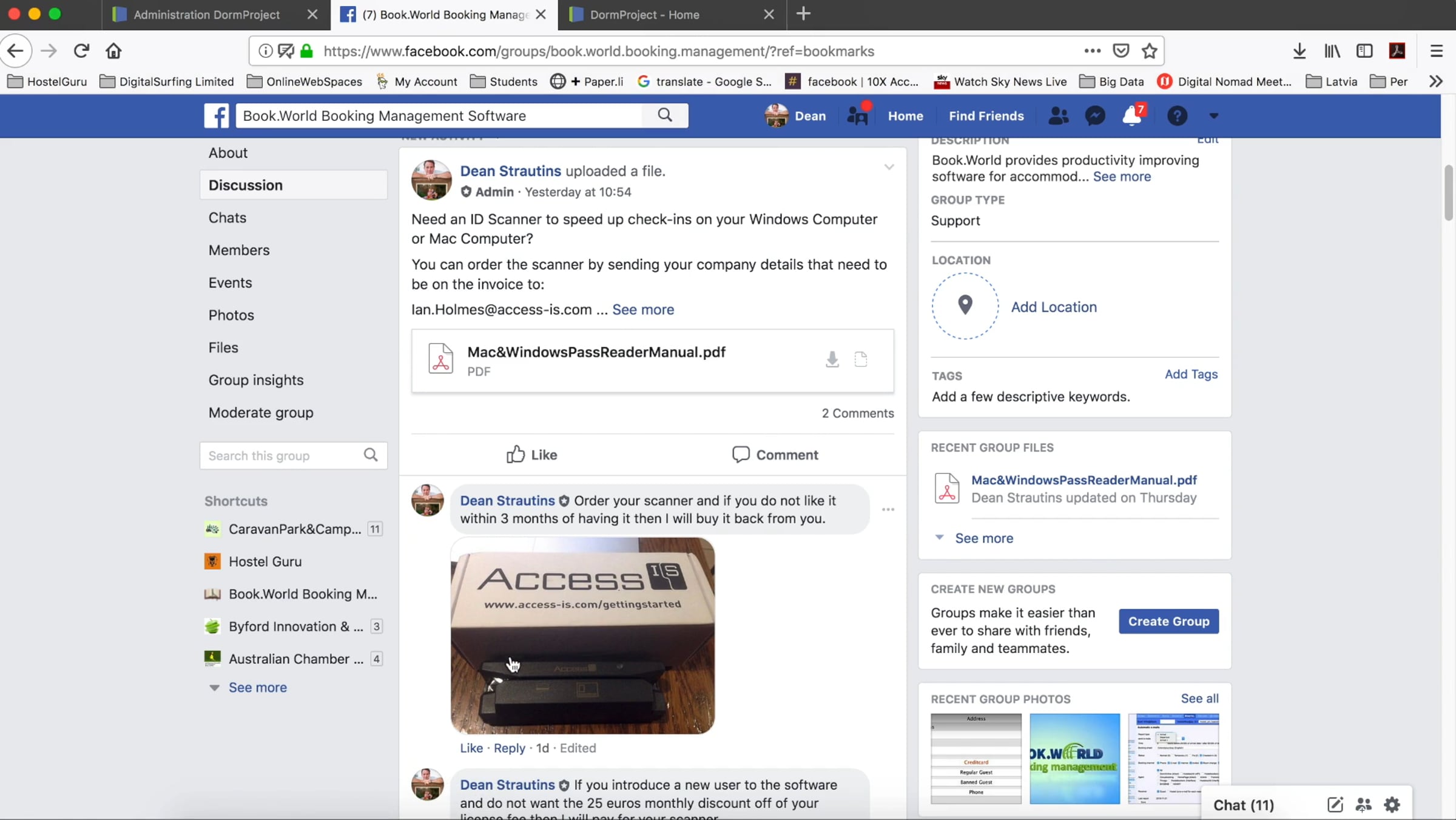Click the groups shortcut icon beside Dean
The height and width of the screenshot is (820, 1456).
tap(858, 114)
